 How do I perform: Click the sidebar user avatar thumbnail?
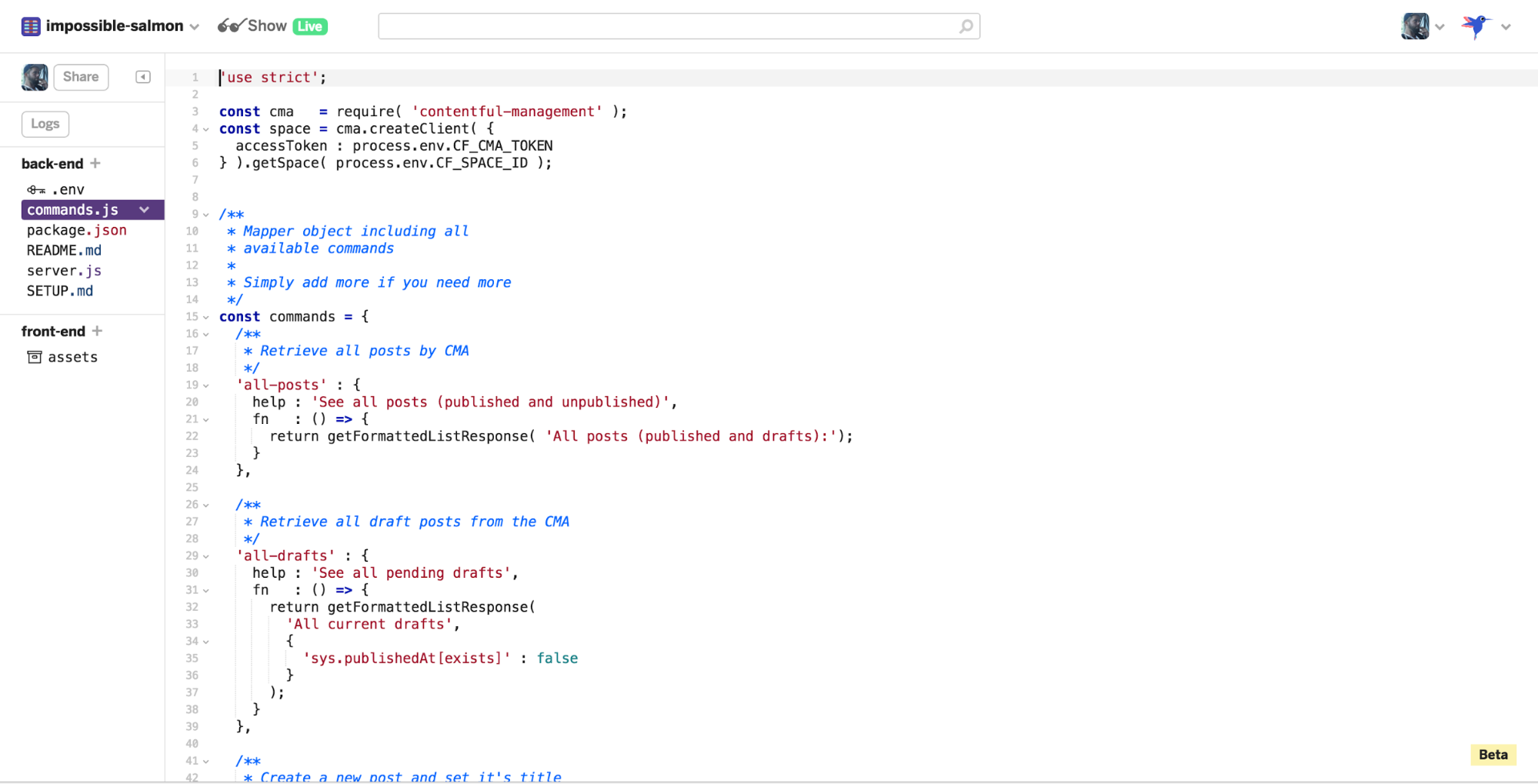(35, 77)
